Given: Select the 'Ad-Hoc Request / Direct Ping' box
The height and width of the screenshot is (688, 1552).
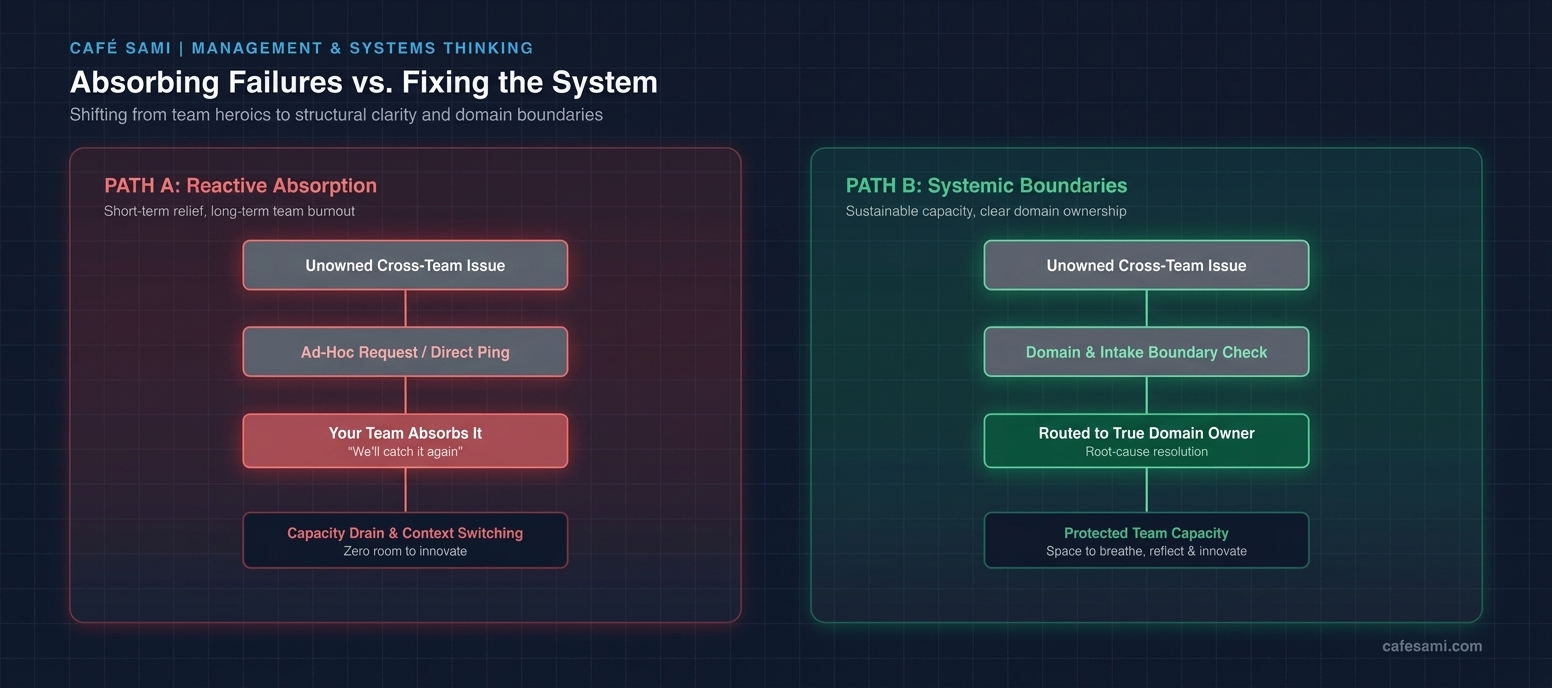Looking at the screenshot, I should (405, 352).
